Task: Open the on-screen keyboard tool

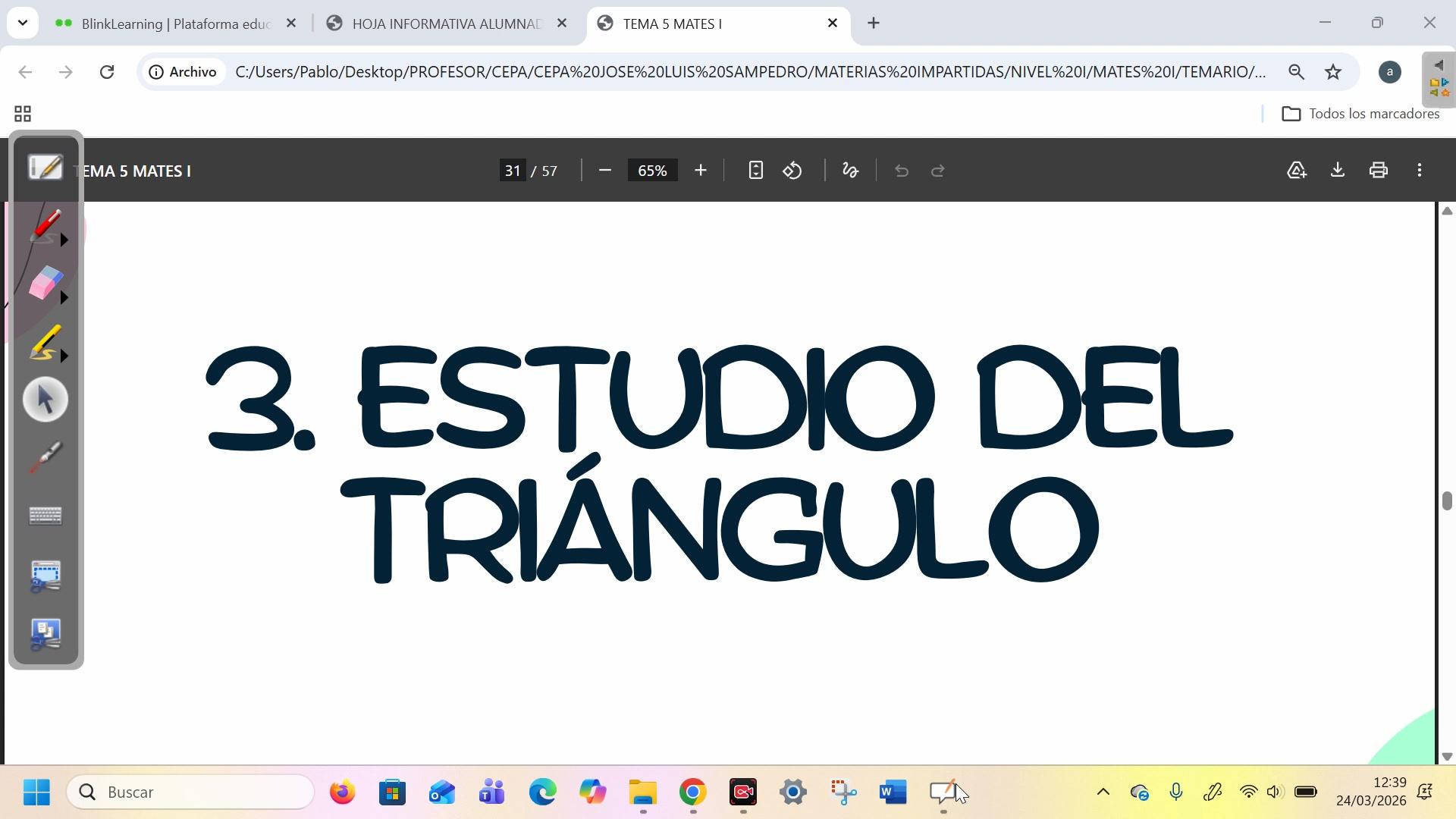Action: click(x=45, y=516)
